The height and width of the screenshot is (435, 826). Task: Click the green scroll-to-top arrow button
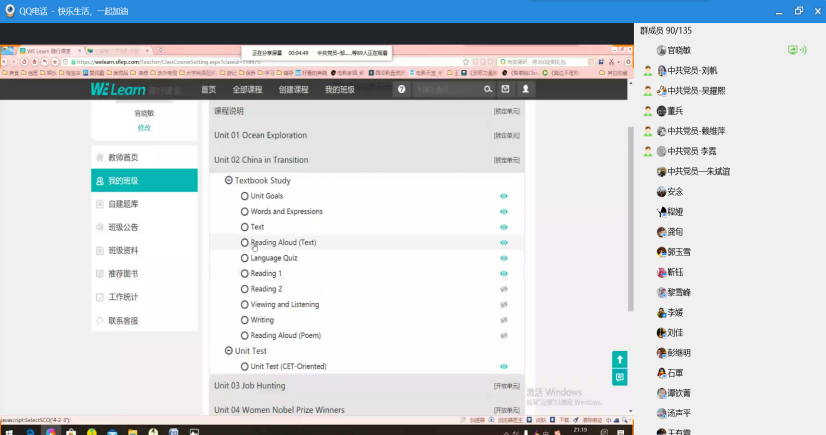coord(620,359)
